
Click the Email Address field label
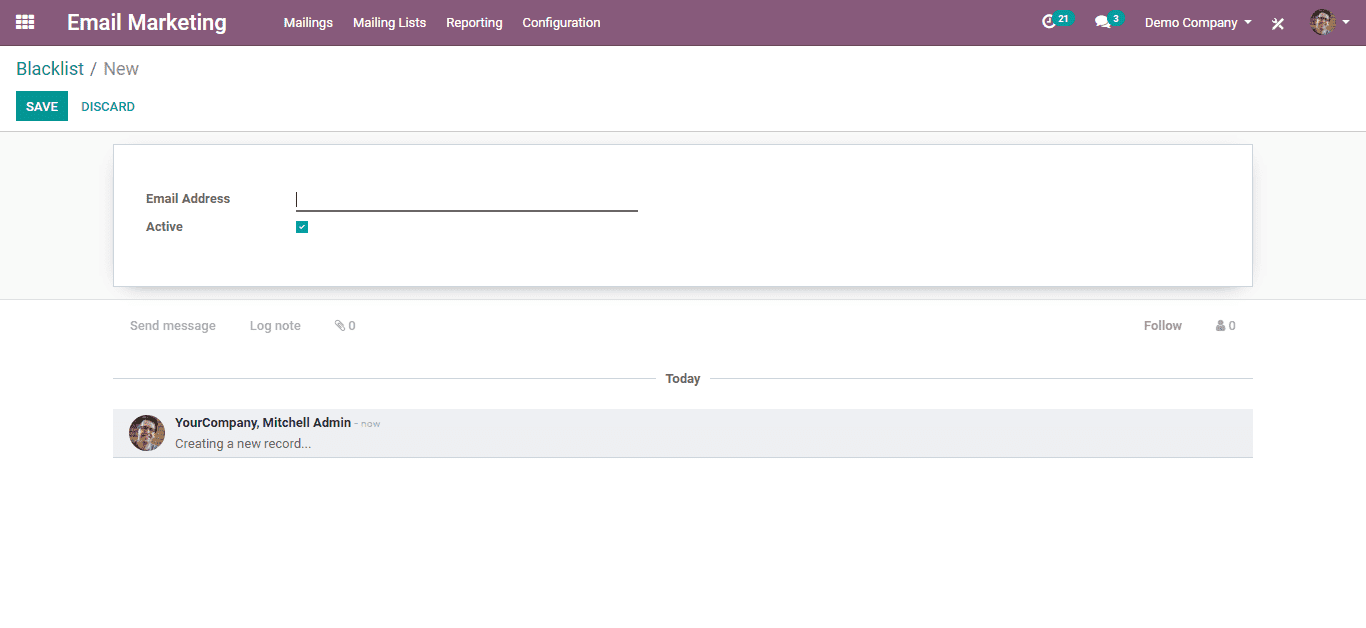[188, 199]
